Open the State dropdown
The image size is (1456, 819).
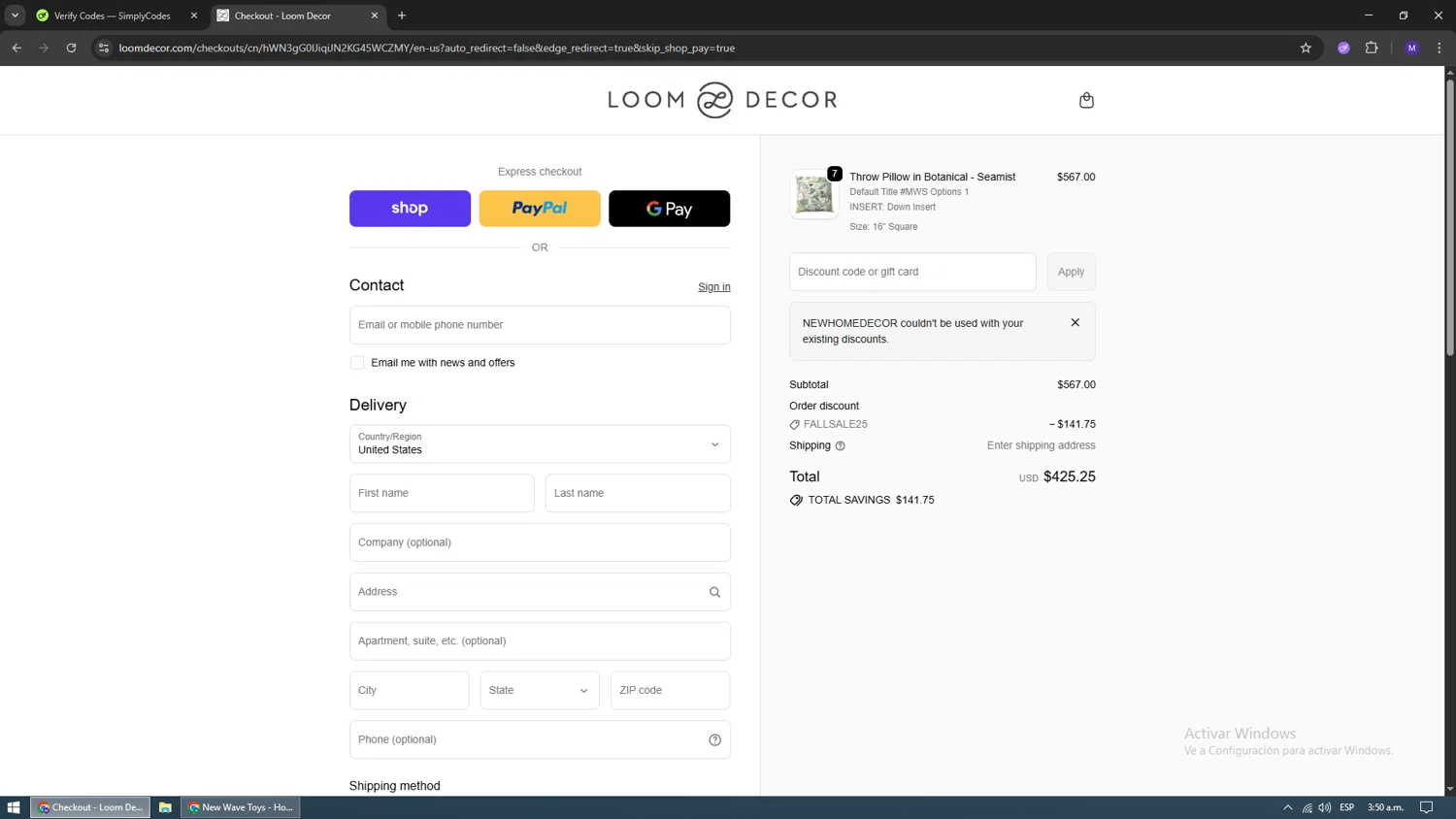coord(540,690)
